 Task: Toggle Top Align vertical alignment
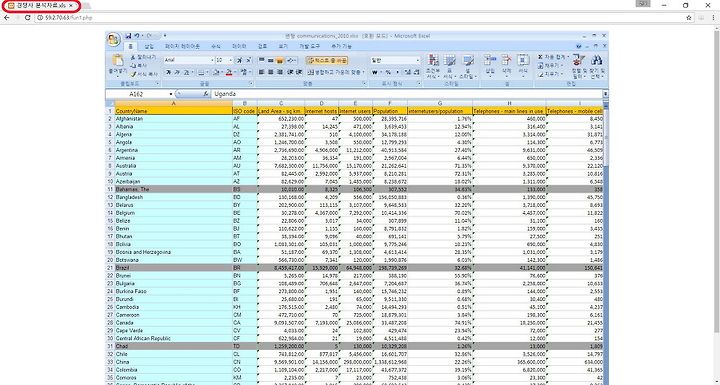pos(261,60)
